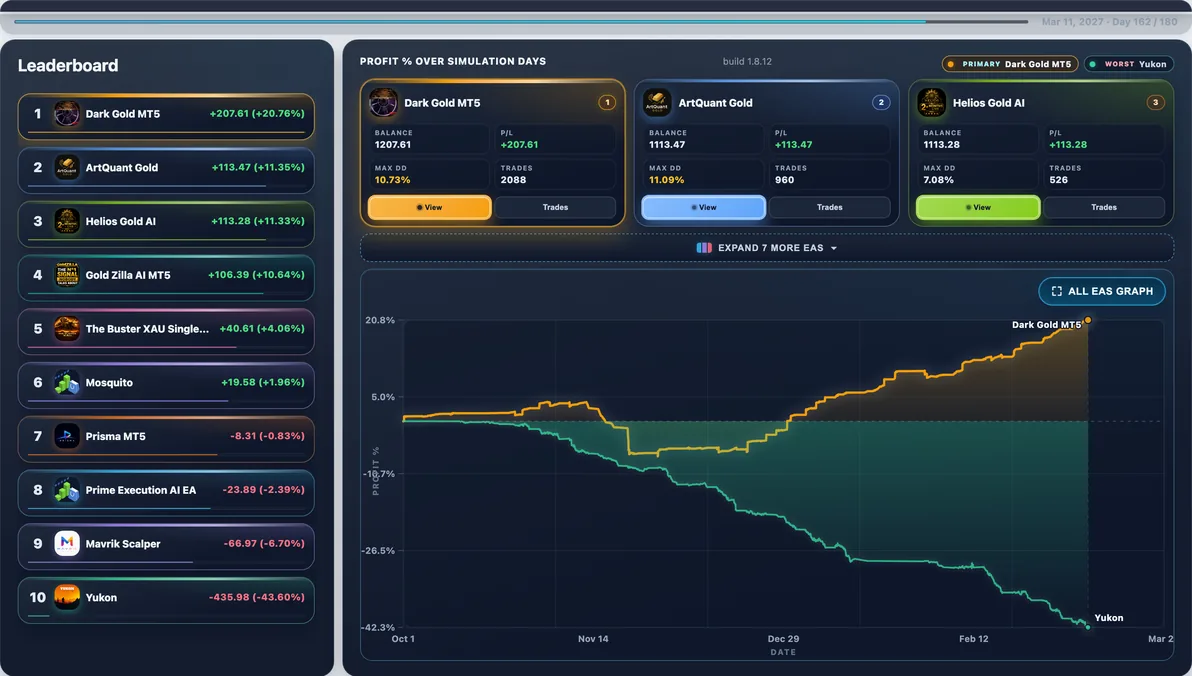Click the Helios Gold AI leaderboard avatar icon
This screenshot has width=1192, height=676.
click(67, 221)
